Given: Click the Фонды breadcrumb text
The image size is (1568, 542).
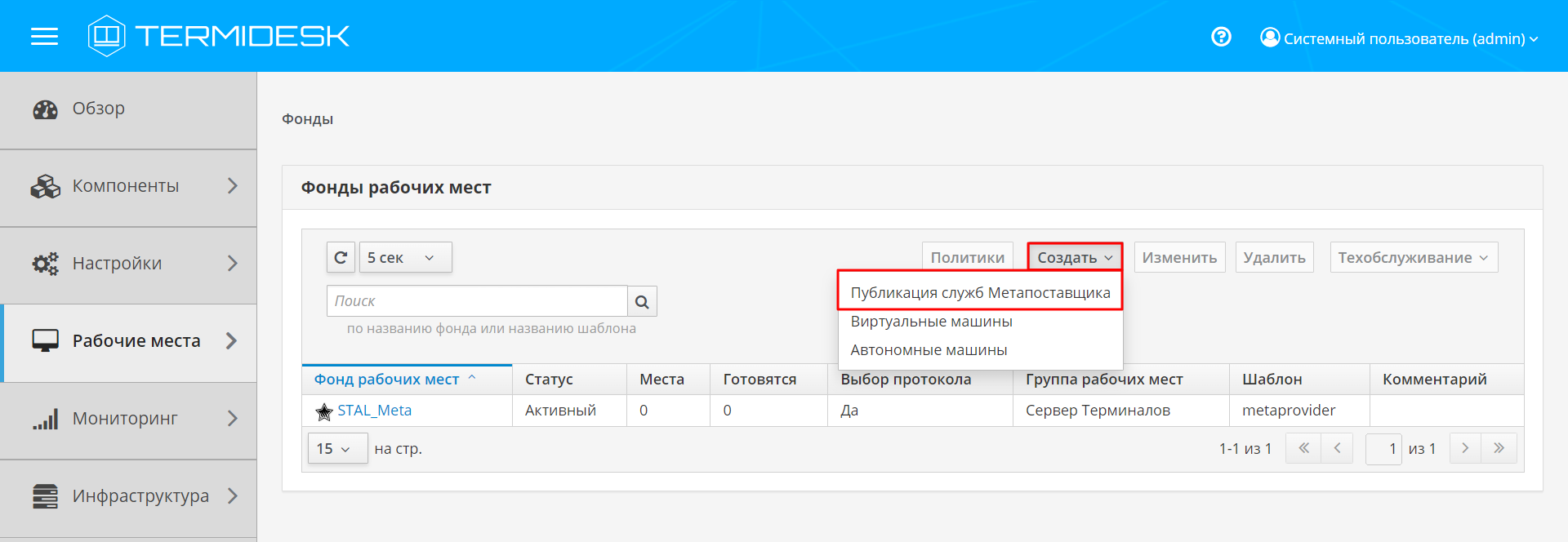Looking at the screenshot, I should click(x=307, y=119).
